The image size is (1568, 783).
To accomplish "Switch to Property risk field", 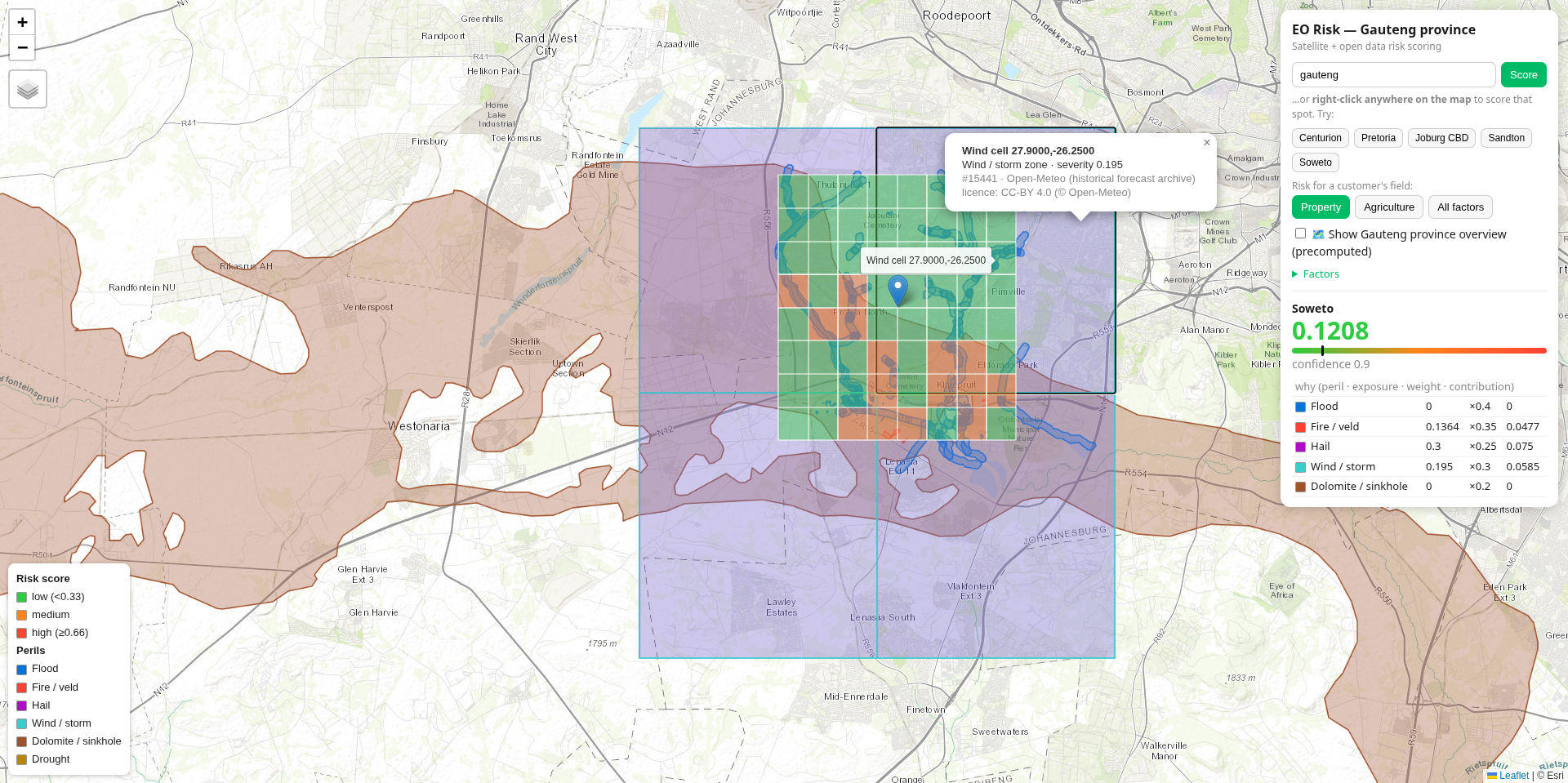I will (x=1321, y=207).
